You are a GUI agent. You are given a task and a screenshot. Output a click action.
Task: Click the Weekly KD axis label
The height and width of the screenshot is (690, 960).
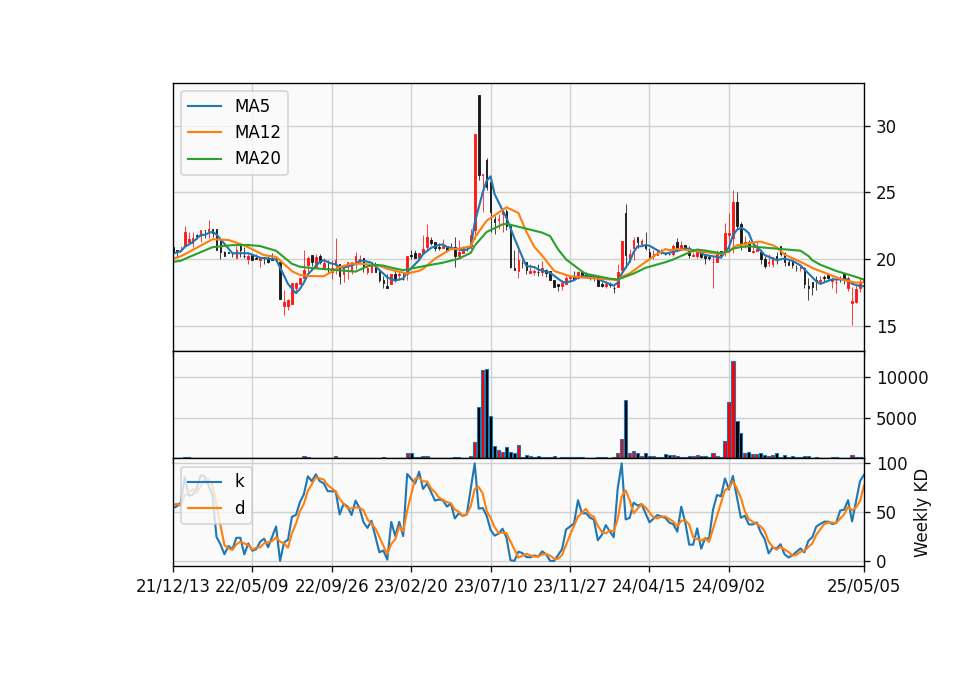(921, 513)
